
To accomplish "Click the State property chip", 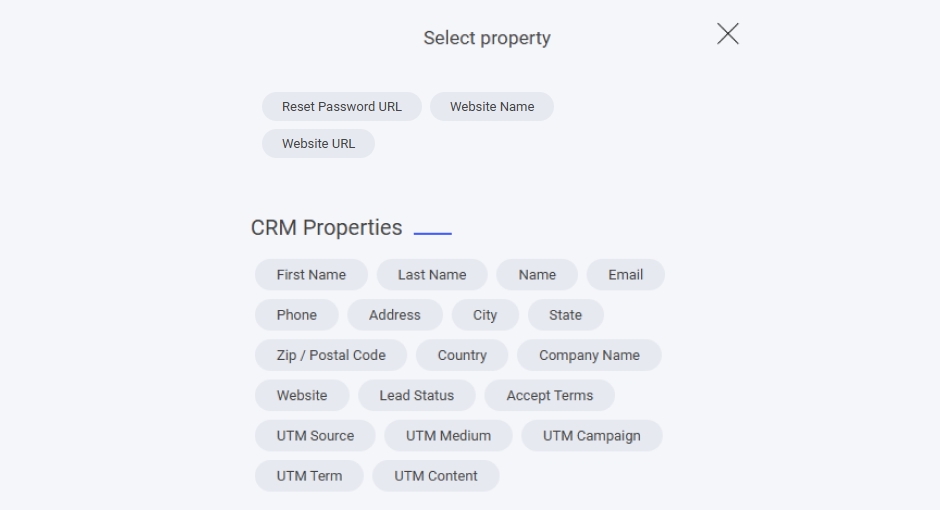I will (565, 315).
